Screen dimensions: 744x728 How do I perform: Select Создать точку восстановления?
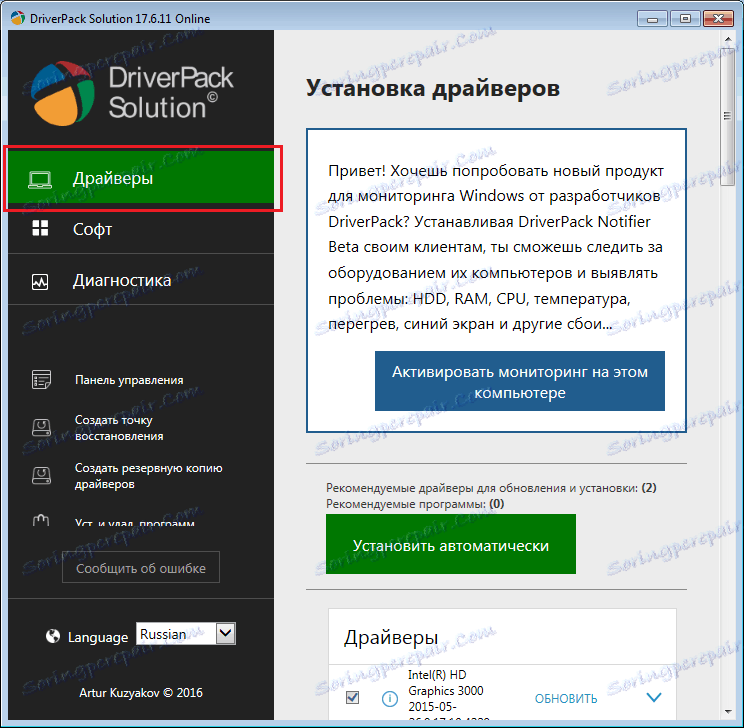(119, 428)
